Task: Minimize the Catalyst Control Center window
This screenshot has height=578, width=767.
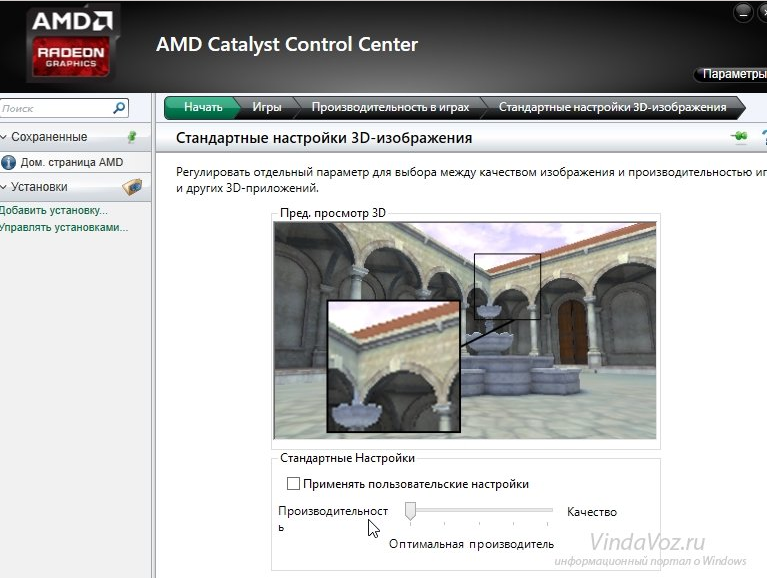Action: tap(743, 13)
